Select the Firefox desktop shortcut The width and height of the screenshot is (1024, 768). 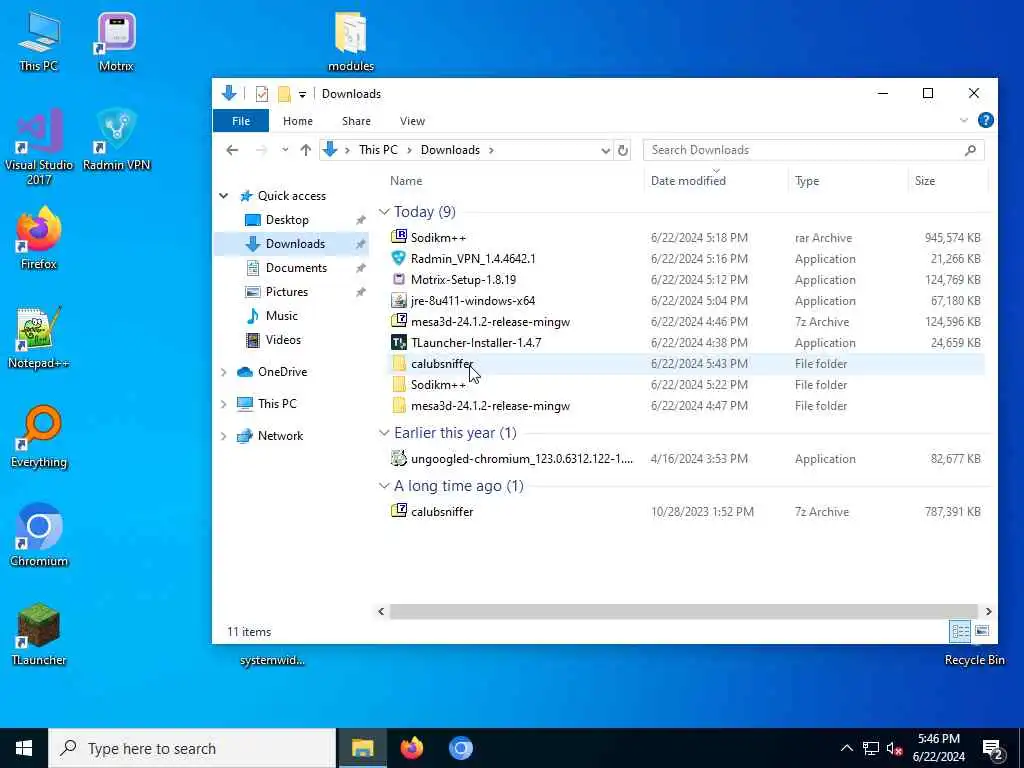[x=39, y=238]
